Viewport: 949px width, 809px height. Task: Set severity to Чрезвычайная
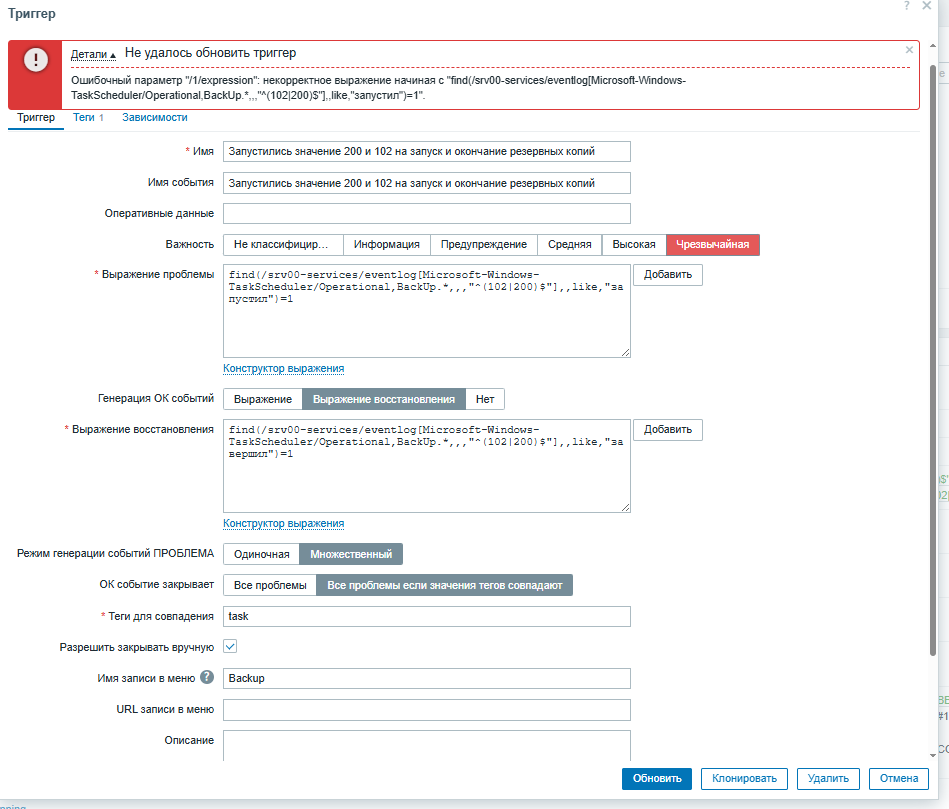(712, 244)
